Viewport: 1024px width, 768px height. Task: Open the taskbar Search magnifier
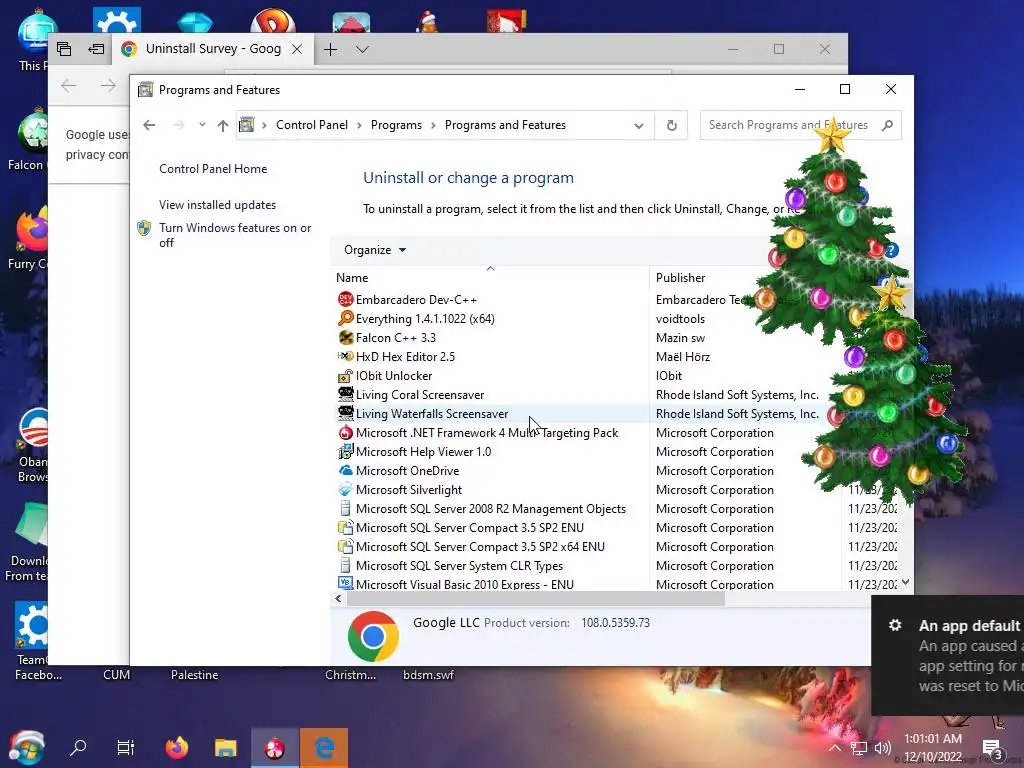[78, 747]
